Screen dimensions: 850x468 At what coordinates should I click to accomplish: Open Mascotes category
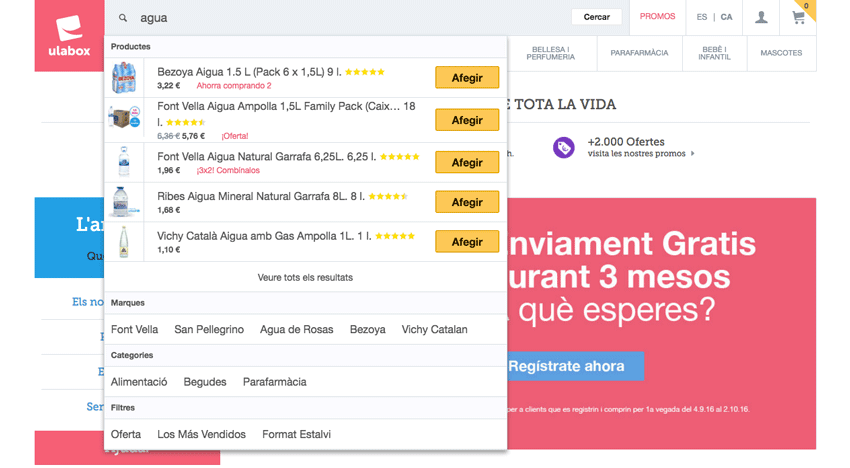(781, 53)
